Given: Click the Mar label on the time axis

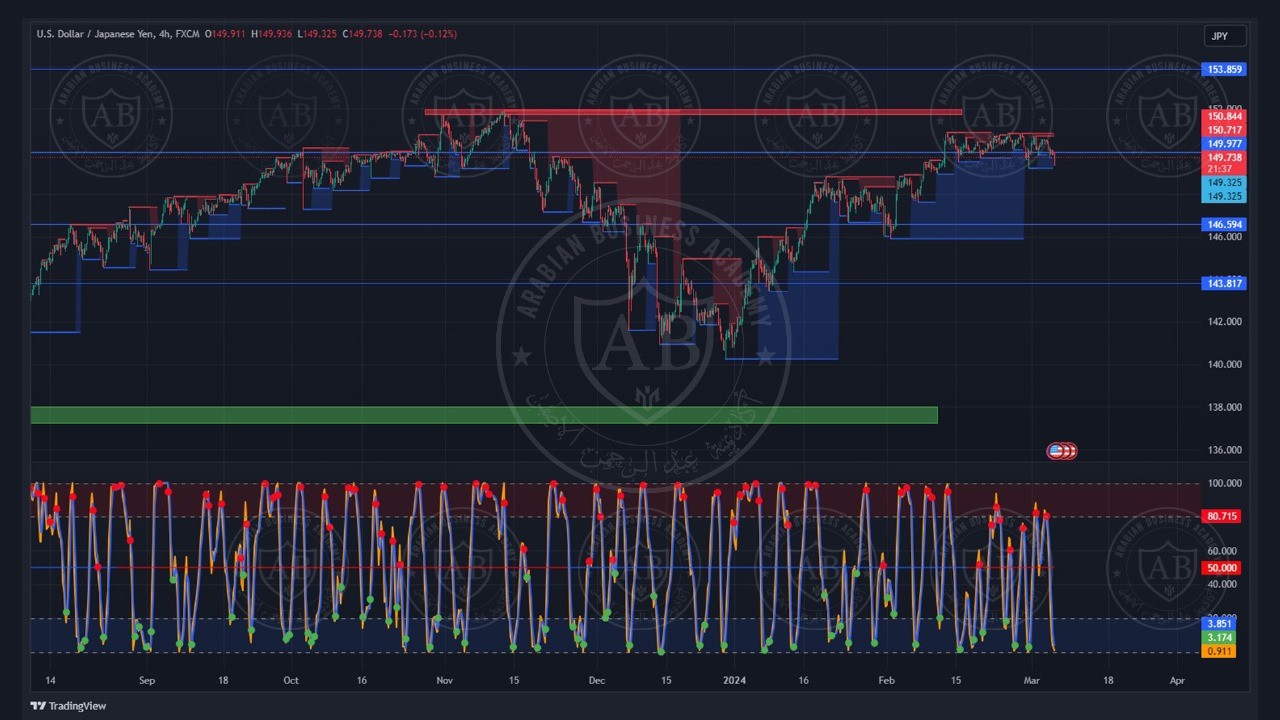Looking at the screenshot, I should [1033, 680].
